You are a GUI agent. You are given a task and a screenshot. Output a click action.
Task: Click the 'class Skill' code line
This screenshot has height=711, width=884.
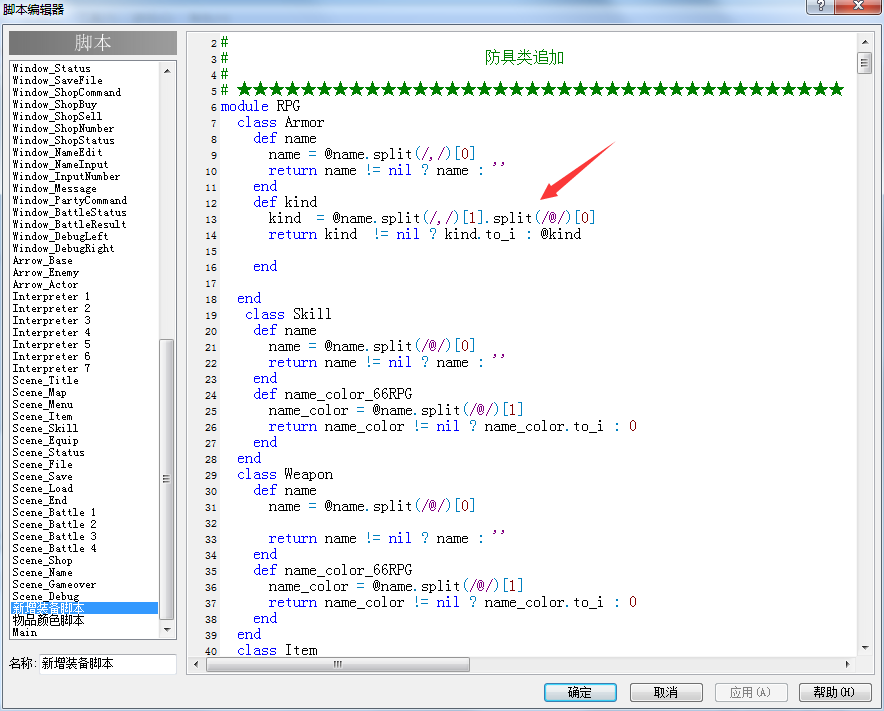pyautogui.click(x=288, y=314)
